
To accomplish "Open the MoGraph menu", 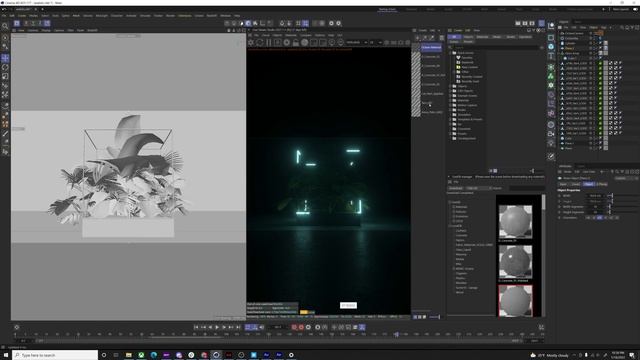I will coord(101,16).
